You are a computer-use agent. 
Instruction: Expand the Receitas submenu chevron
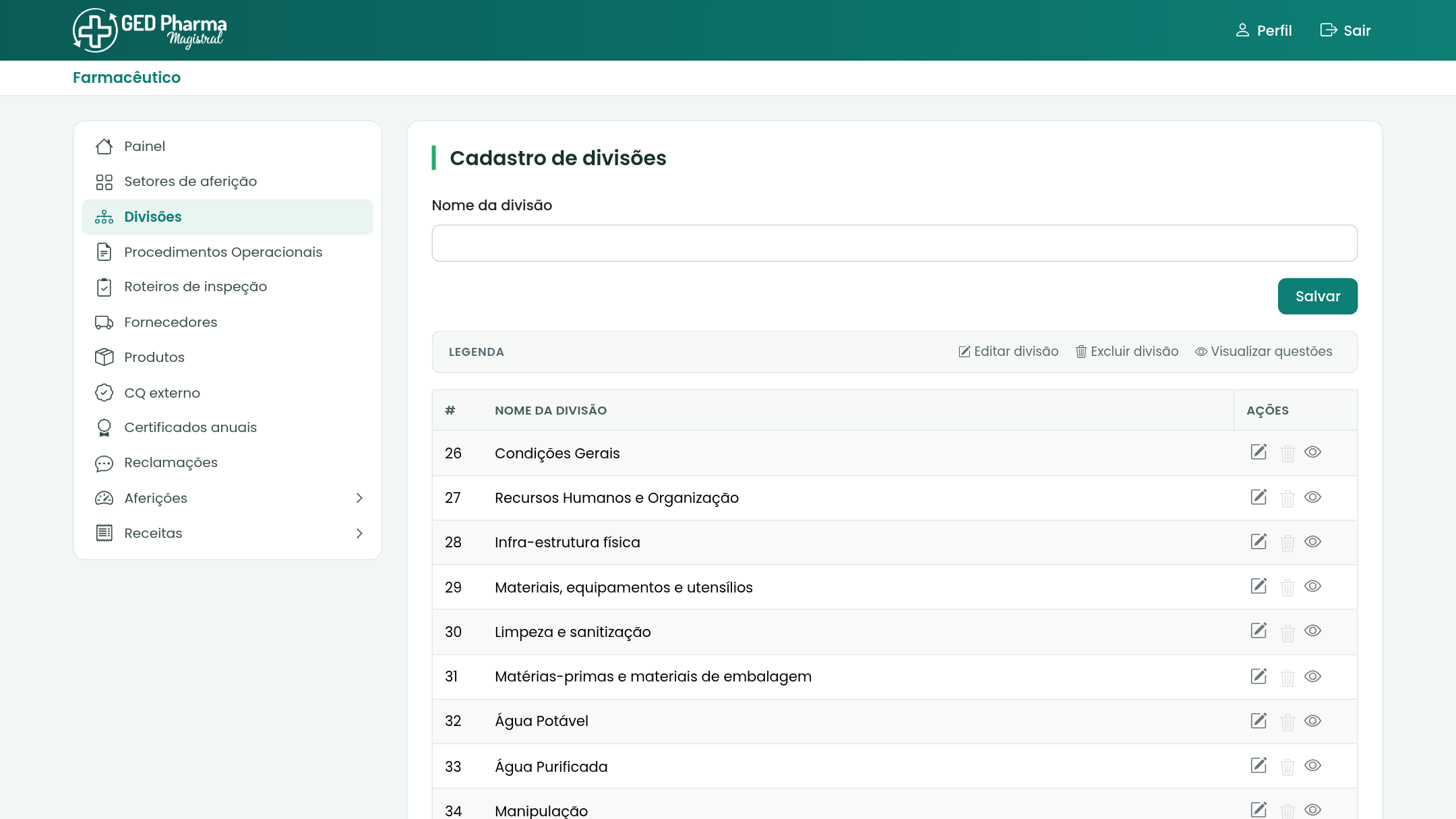pos(359,533)
